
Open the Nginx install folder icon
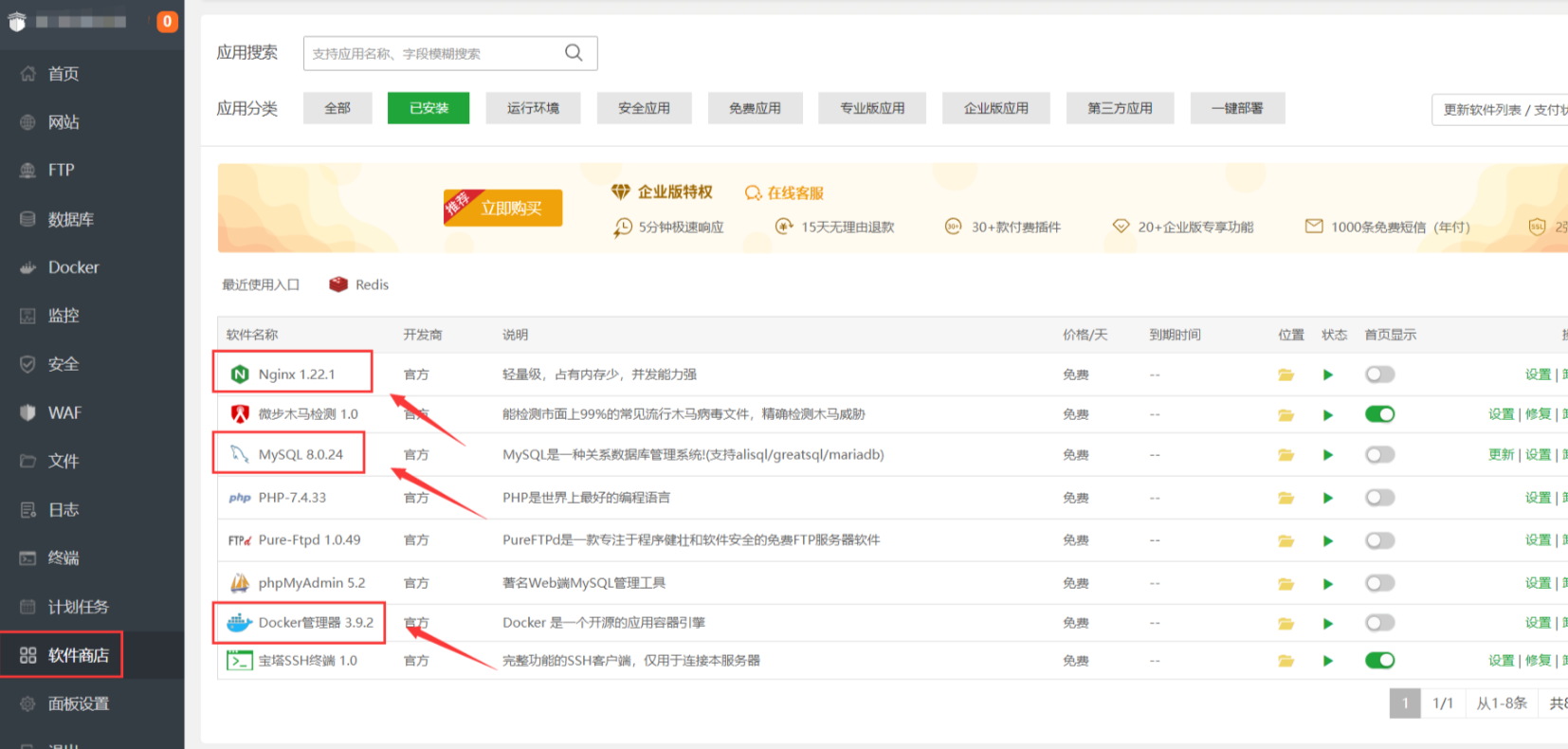1285,374
